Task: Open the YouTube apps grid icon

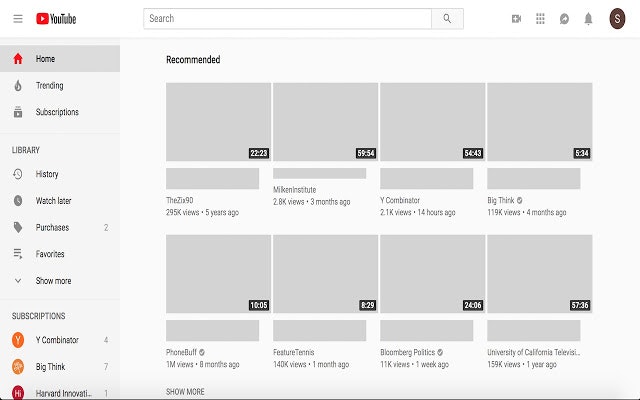Action: click(540, 19)
